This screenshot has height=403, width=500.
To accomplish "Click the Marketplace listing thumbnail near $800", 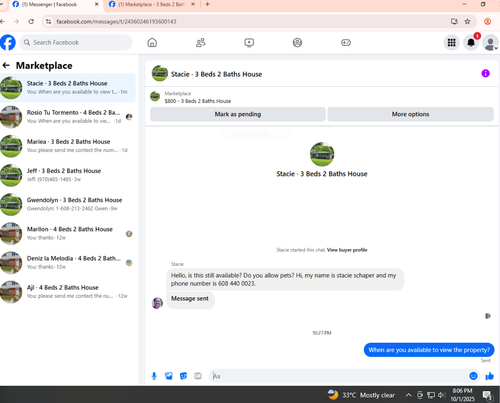I will [155, 97].
